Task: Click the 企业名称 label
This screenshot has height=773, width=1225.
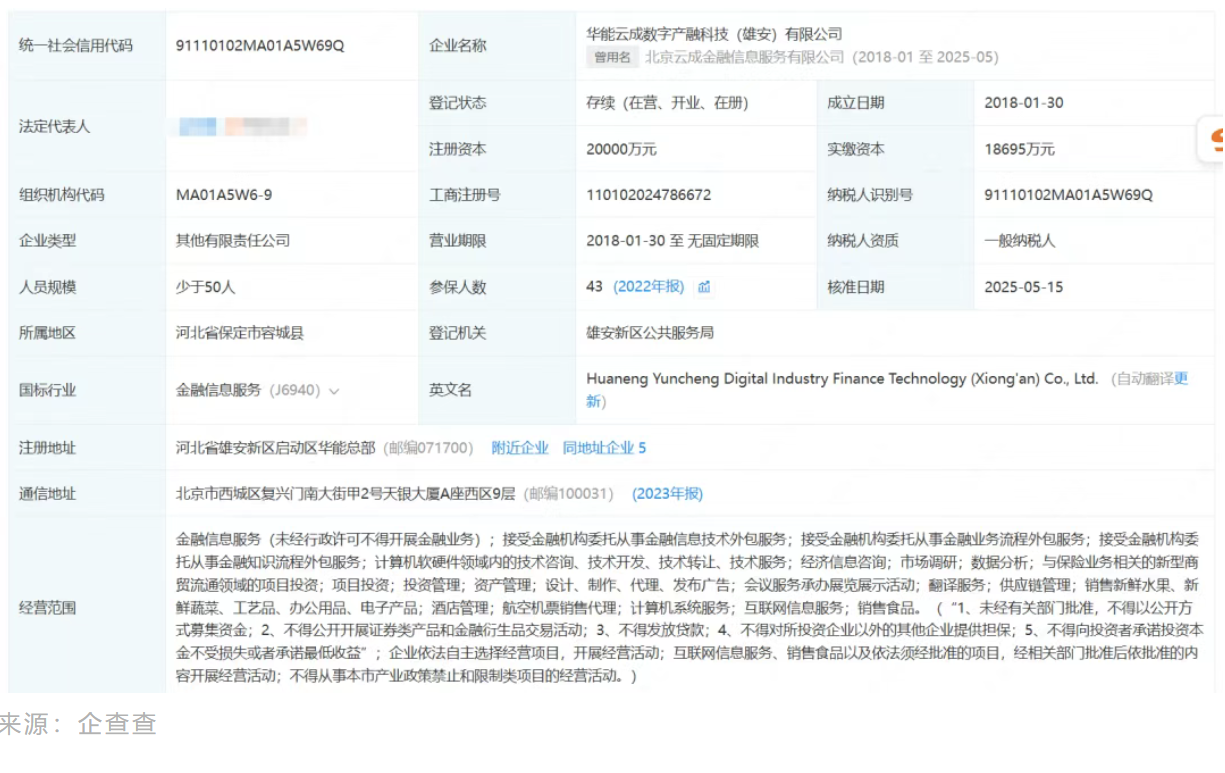Action: tap(458, 45)
